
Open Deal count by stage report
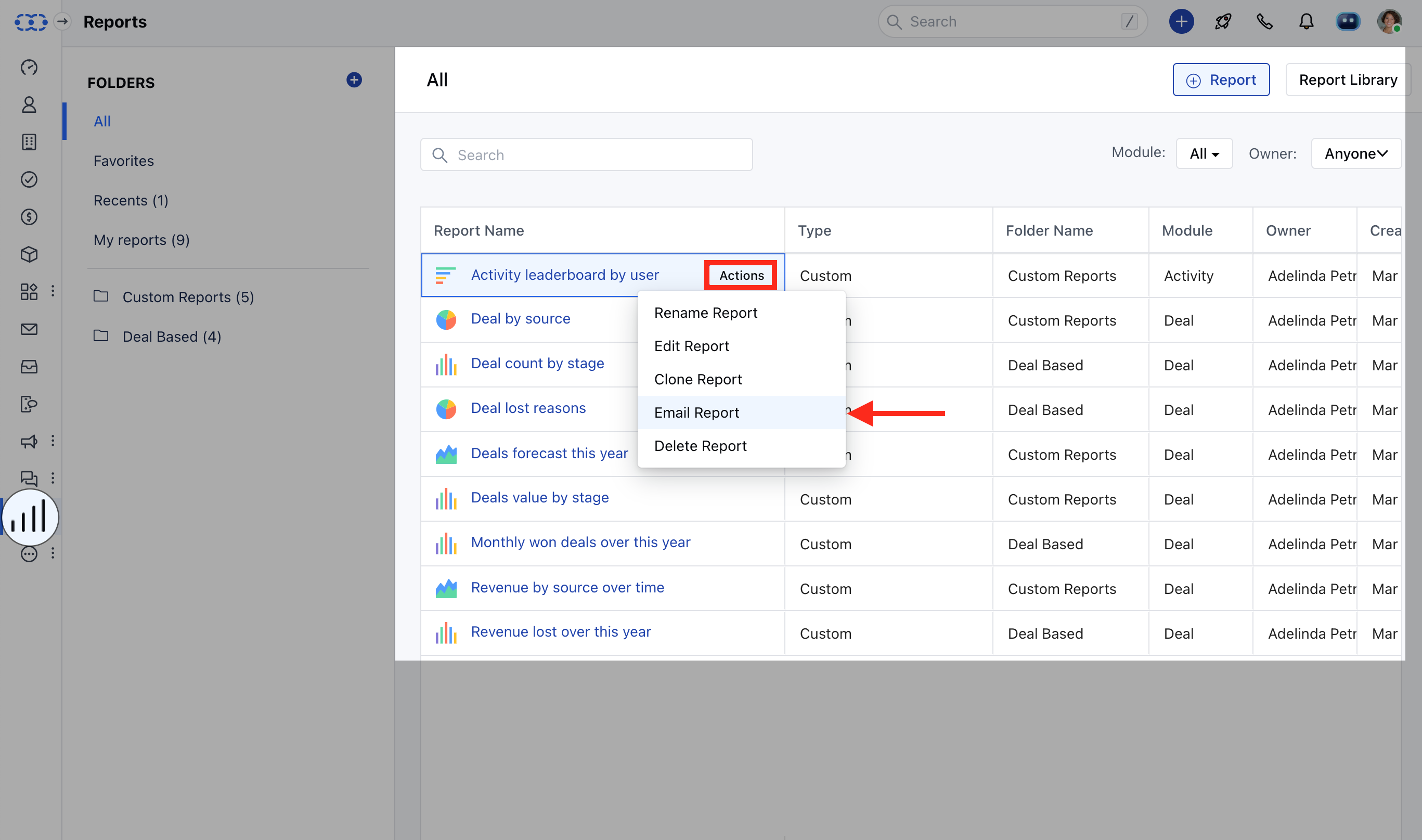tap(538, 364)
